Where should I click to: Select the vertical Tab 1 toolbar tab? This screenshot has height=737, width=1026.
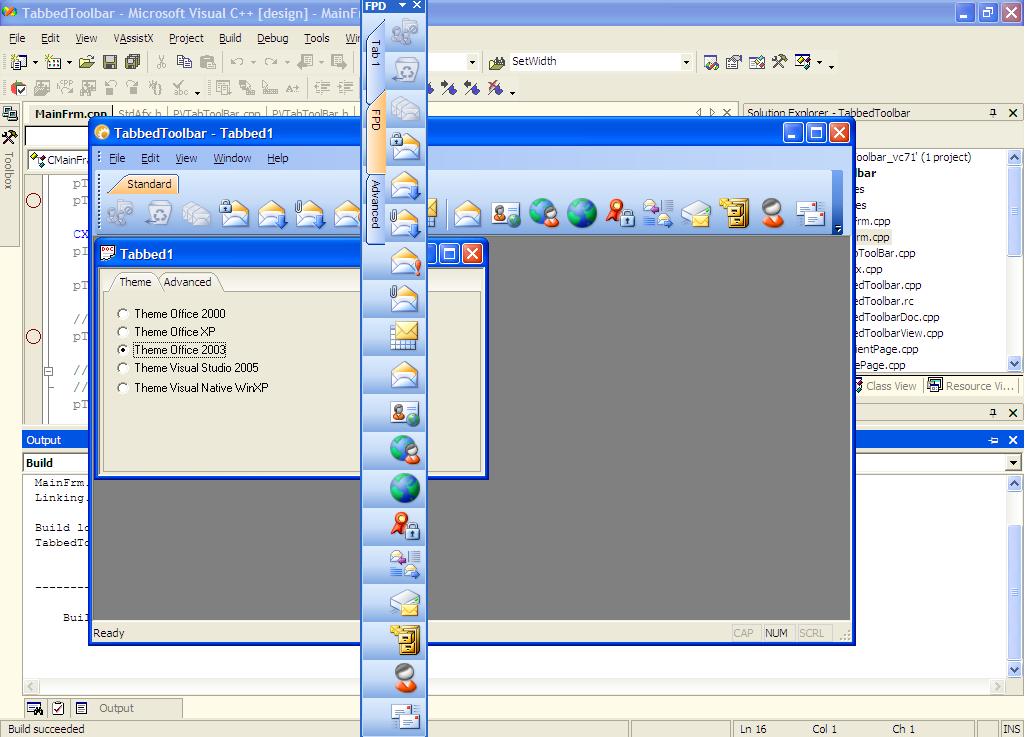[x=376, y=53]
